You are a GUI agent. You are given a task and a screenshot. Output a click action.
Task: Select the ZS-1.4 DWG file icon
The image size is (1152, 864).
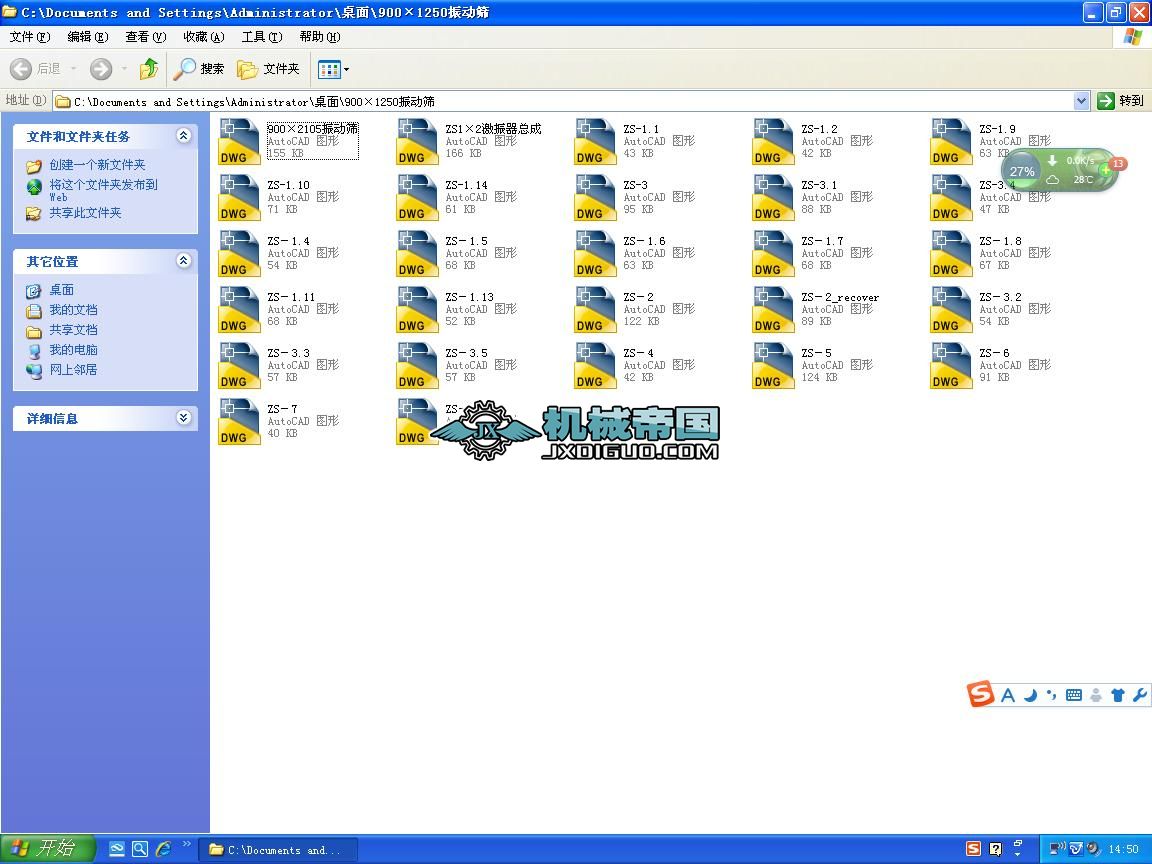(x=240, y=253)
